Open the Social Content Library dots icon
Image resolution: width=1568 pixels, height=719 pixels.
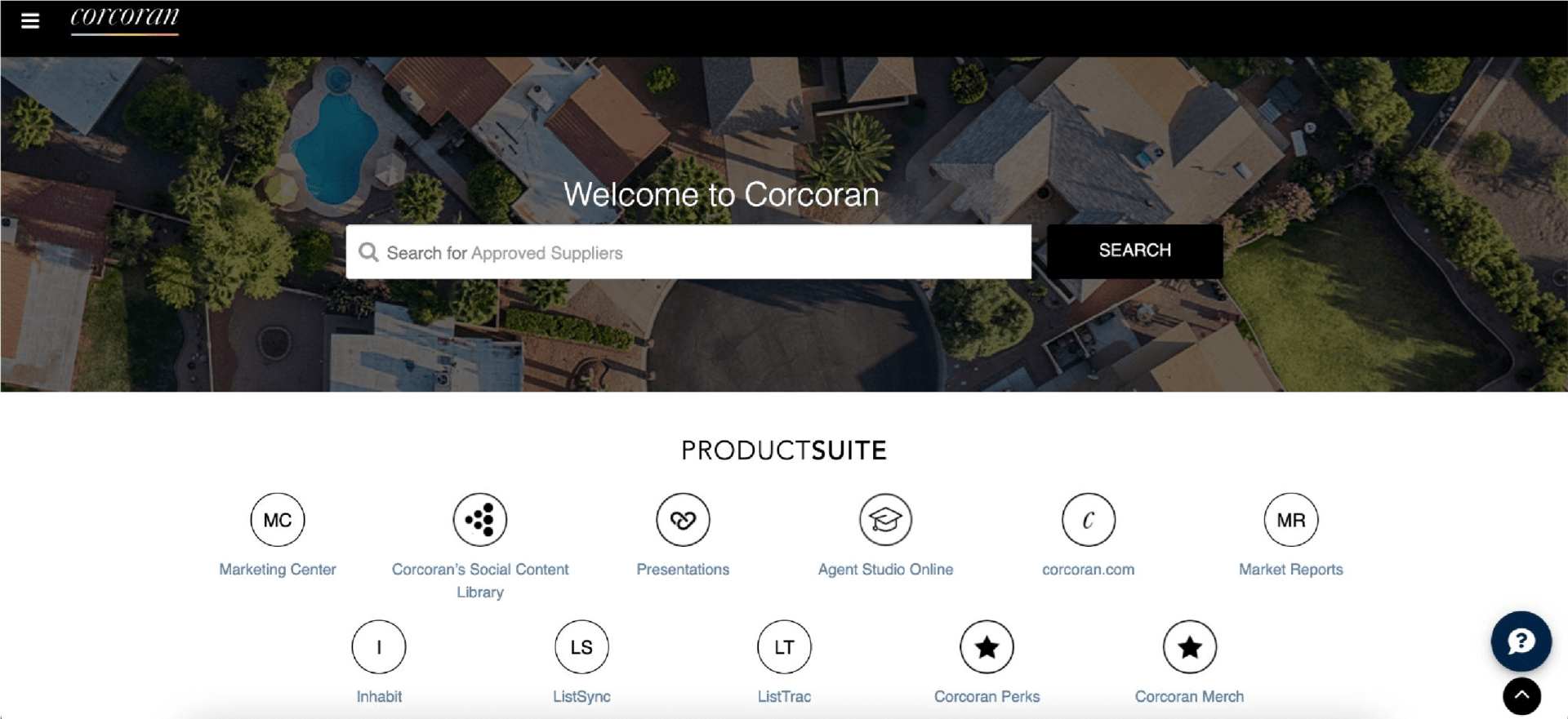(480, 520)
